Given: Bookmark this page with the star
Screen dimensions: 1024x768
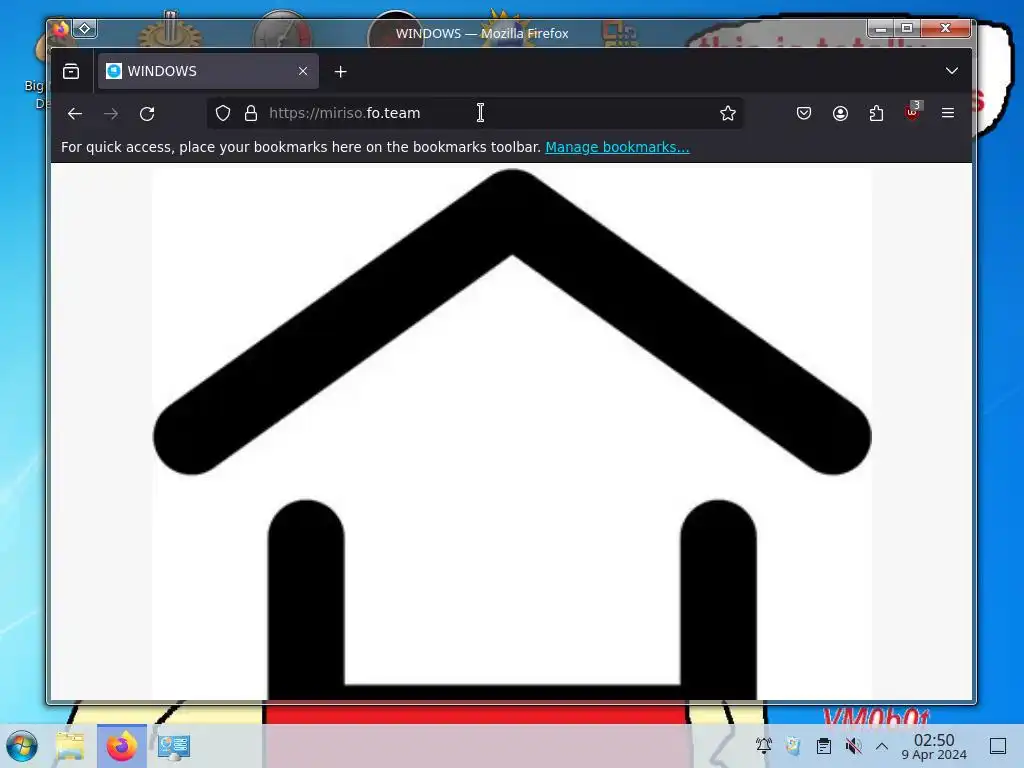Looking at the screenshot, I should tap(728, 113).
